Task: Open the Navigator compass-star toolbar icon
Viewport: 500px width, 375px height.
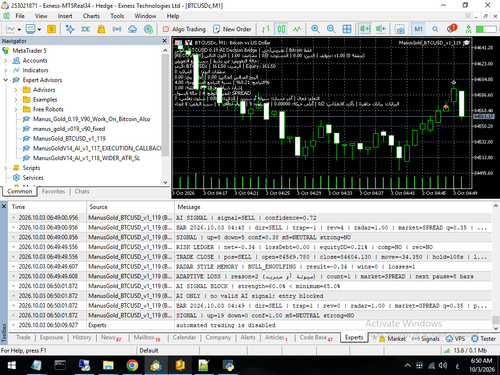Action: click(70, 29)
